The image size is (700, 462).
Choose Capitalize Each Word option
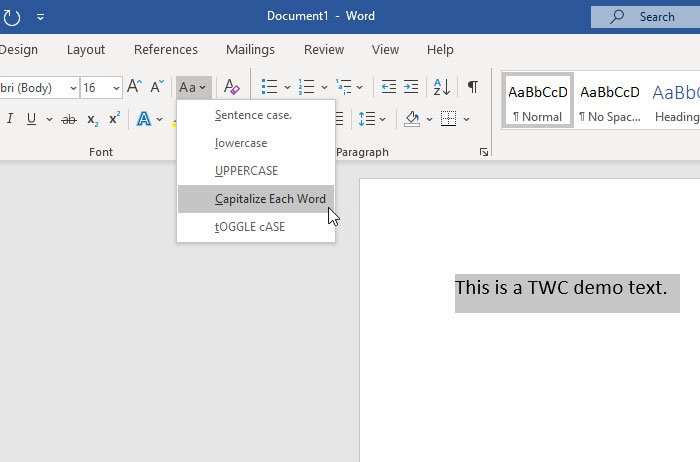[256, 199]
